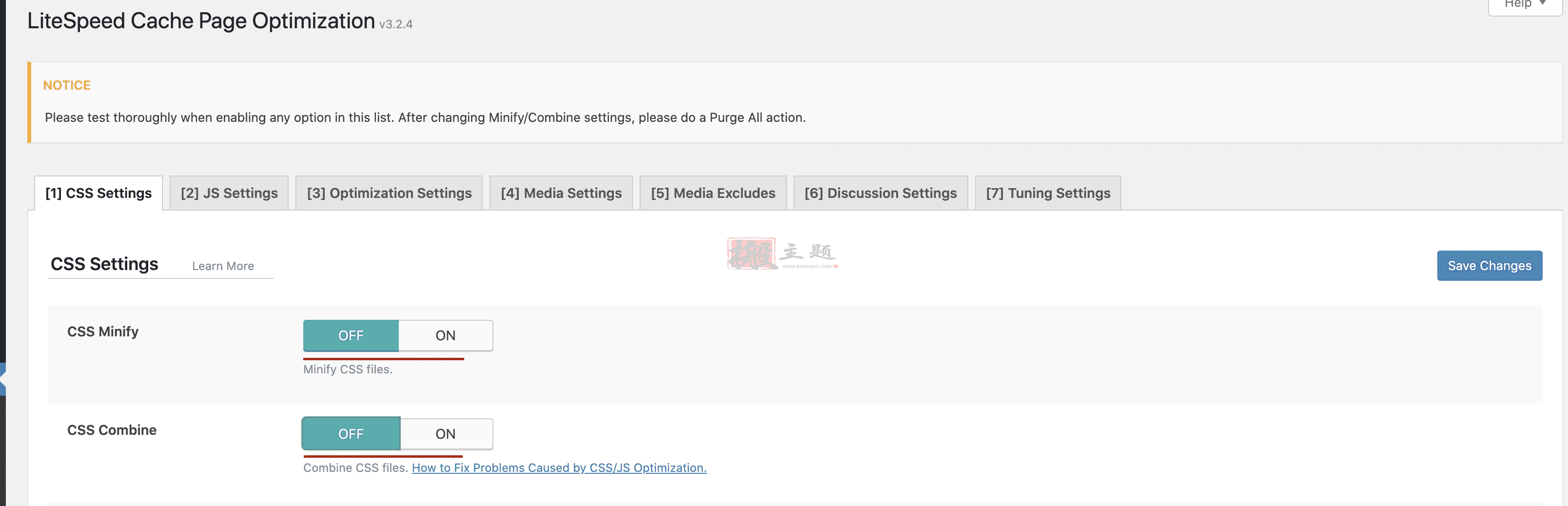Switch to the [1] CSS Settings tab
Image resolution: width=1568 pixels, height=506 pixels.
click(x=98, y=193)
